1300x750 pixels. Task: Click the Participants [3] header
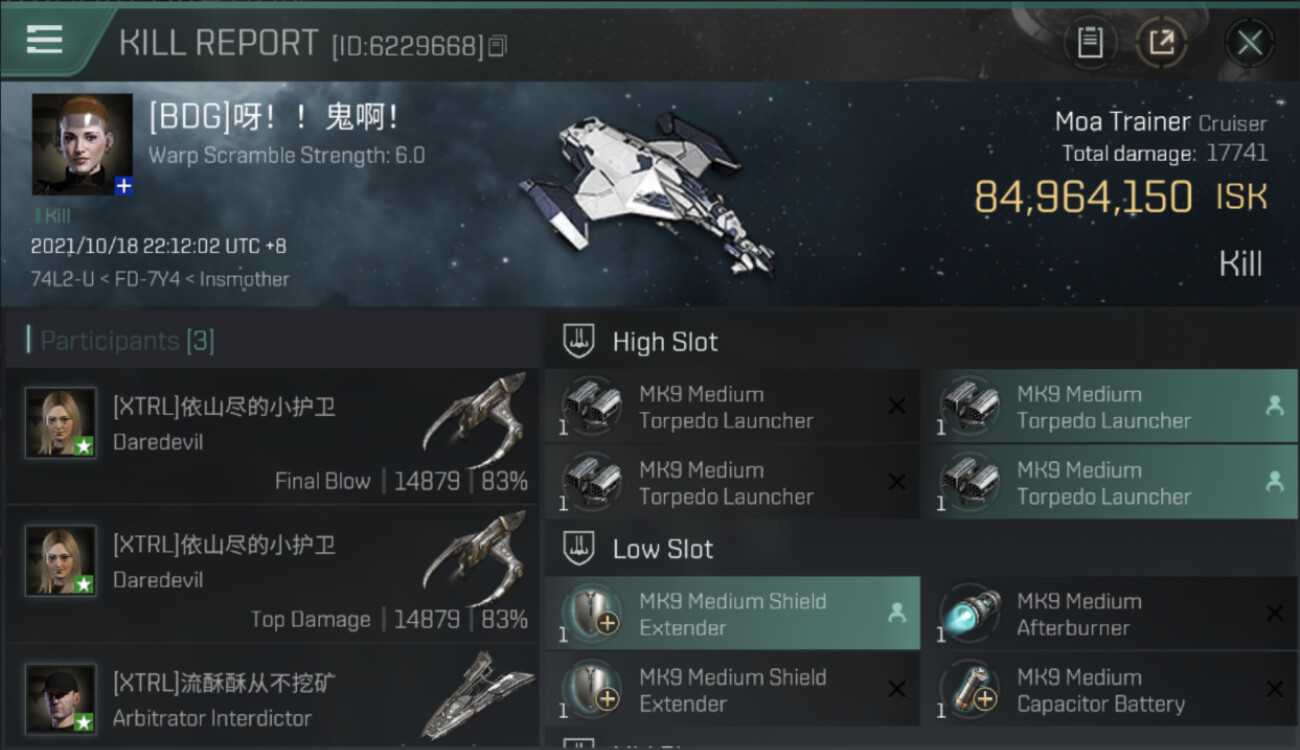tap(127, 341)
